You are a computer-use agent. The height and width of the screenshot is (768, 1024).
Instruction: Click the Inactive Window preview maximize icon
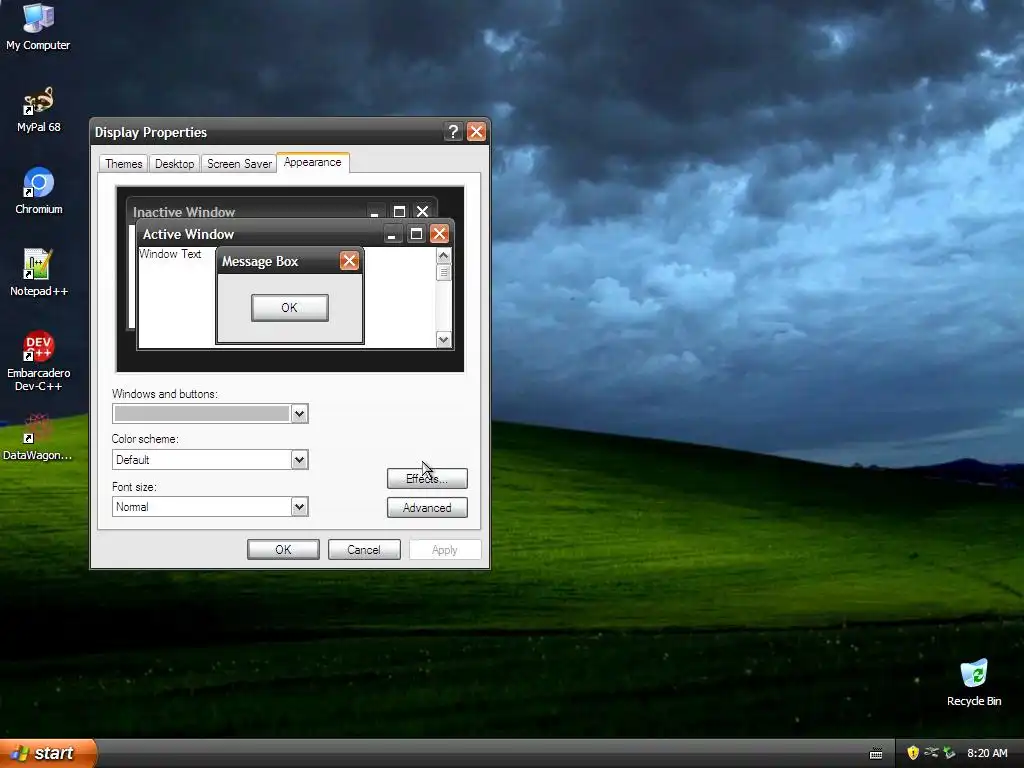click(x=399, y=211)
